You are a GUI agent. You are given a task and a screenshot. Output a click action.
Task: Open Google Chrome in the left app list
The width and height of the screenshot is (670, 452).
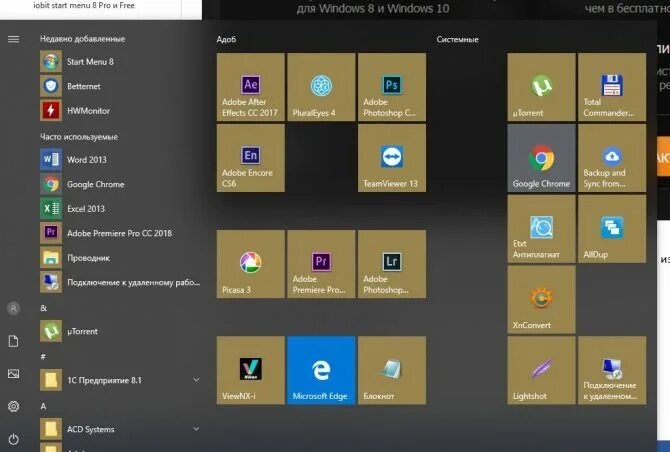(x=120, y=184)
